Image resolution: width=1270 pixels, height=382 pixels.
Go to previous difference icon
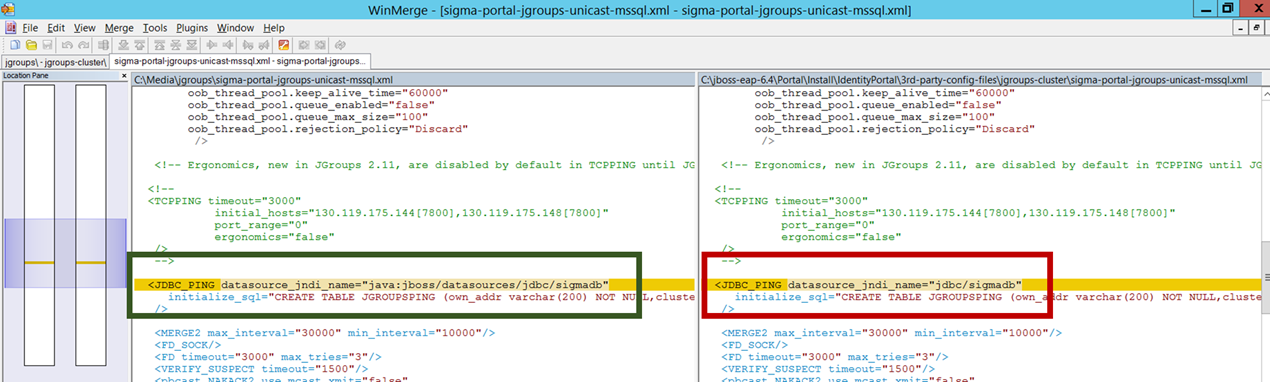point(139,45)
